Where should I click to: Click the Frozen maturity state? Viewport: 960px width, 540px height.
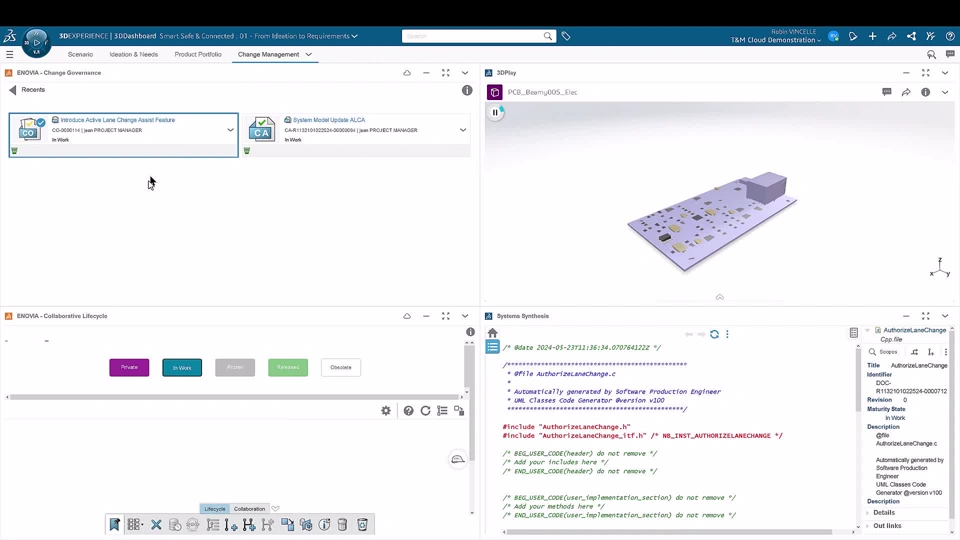pos(235,367)
